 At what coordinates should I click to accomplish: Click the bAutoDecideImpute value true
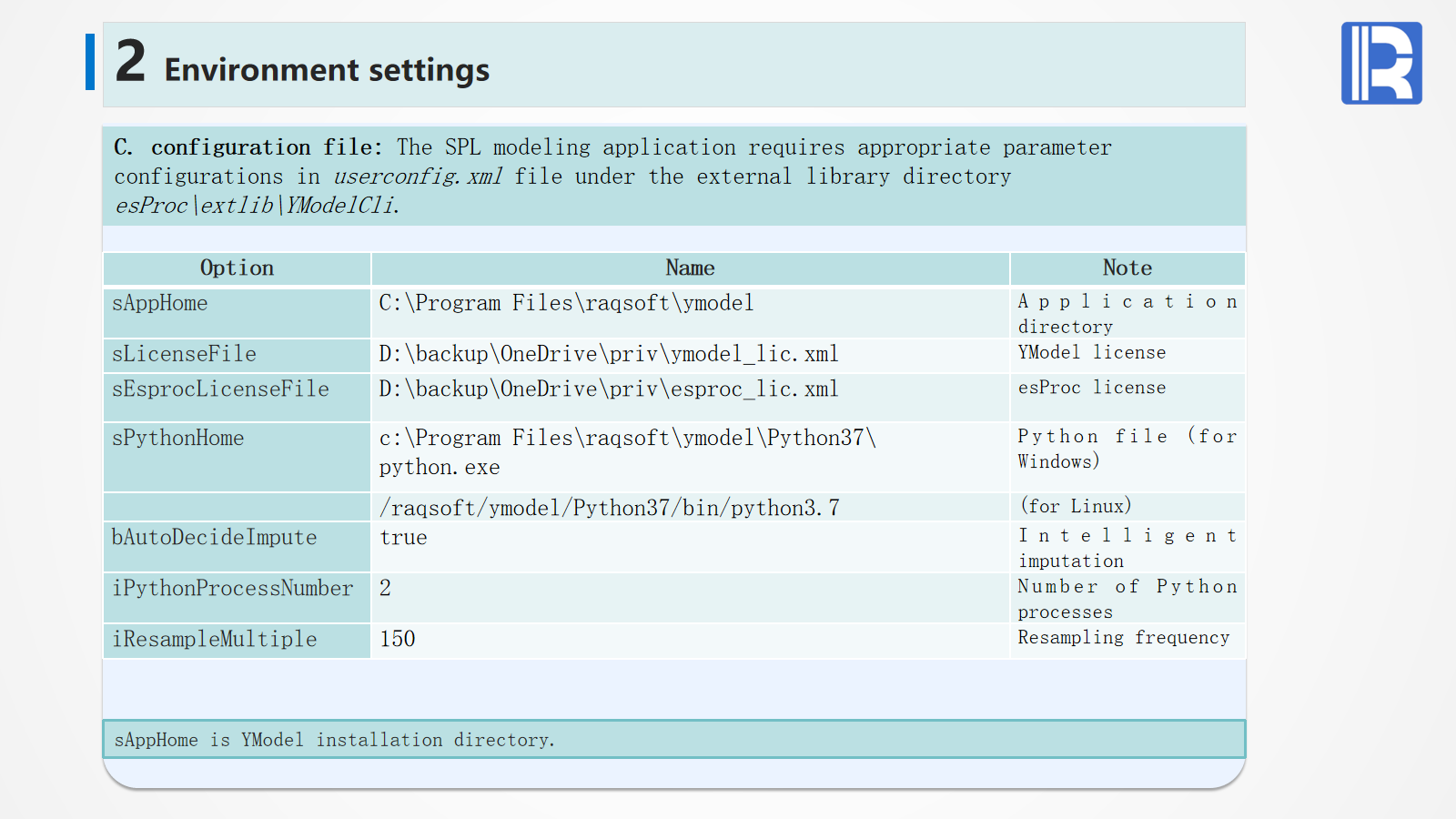coord(403,538)
